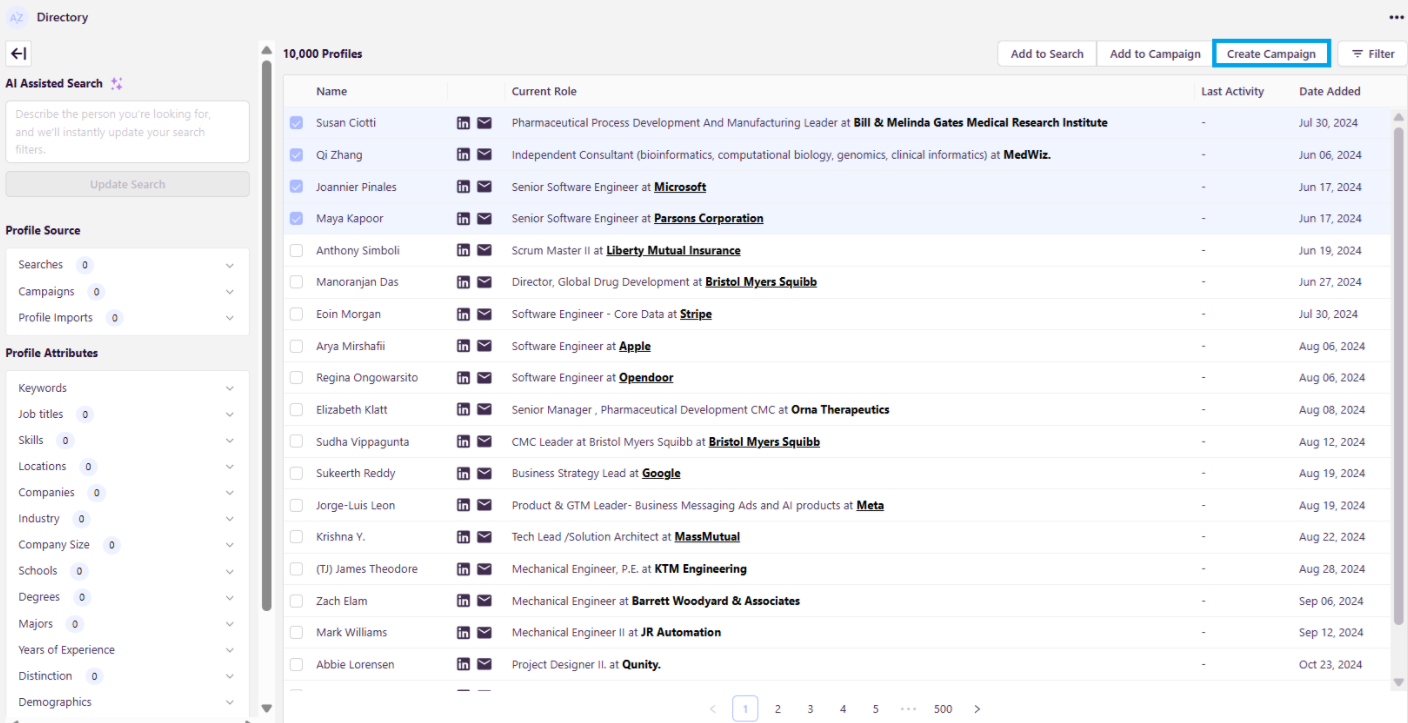Deselect the Maya Kapoor checkbox
Screen dimensions: 1408x723
(x=296, y=218)
